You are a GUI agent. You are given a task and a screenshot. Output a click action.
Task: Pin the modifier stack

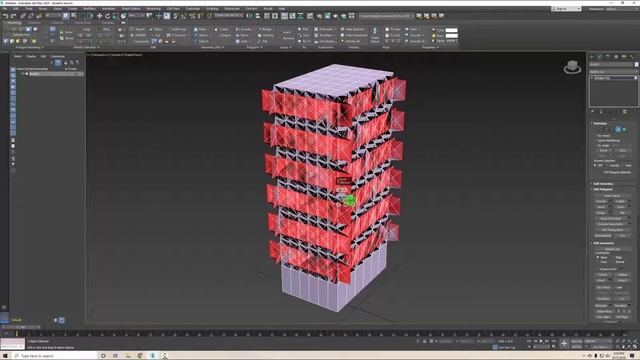tap(592, 111)
